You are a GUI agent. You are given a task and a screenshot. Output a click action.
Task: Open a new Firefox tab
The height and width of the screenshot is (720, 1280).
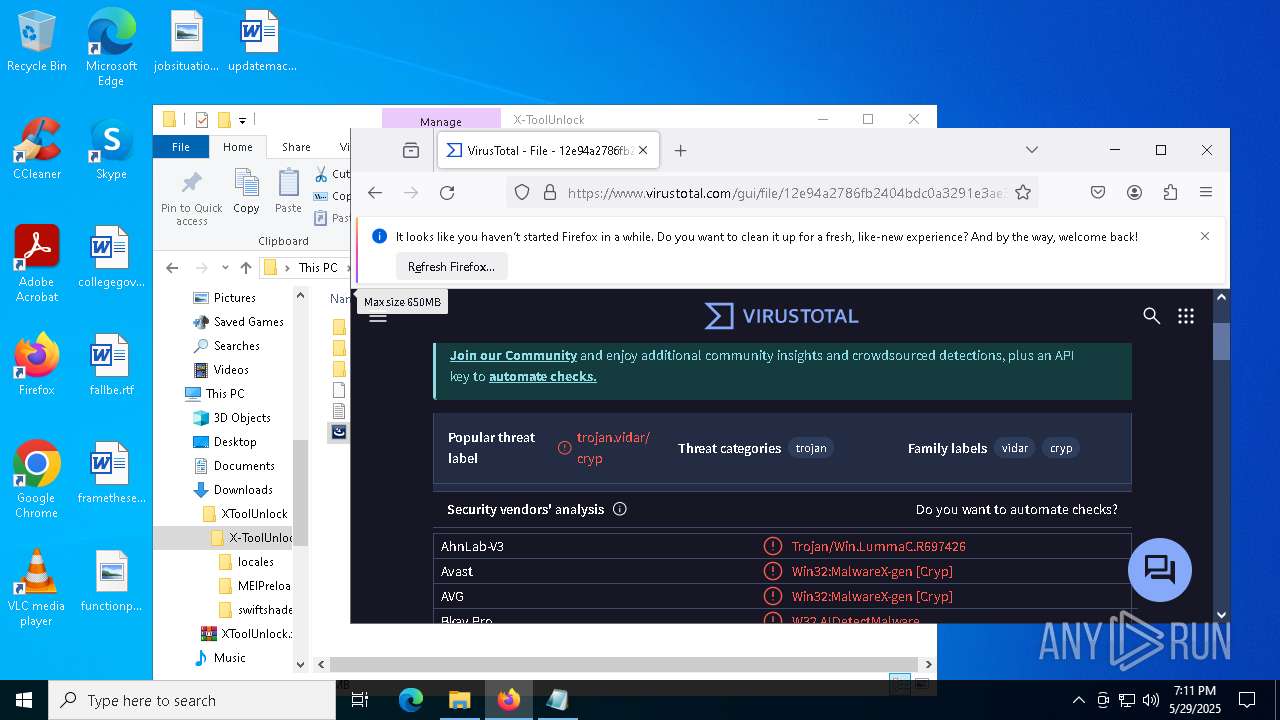coord(681,150)
